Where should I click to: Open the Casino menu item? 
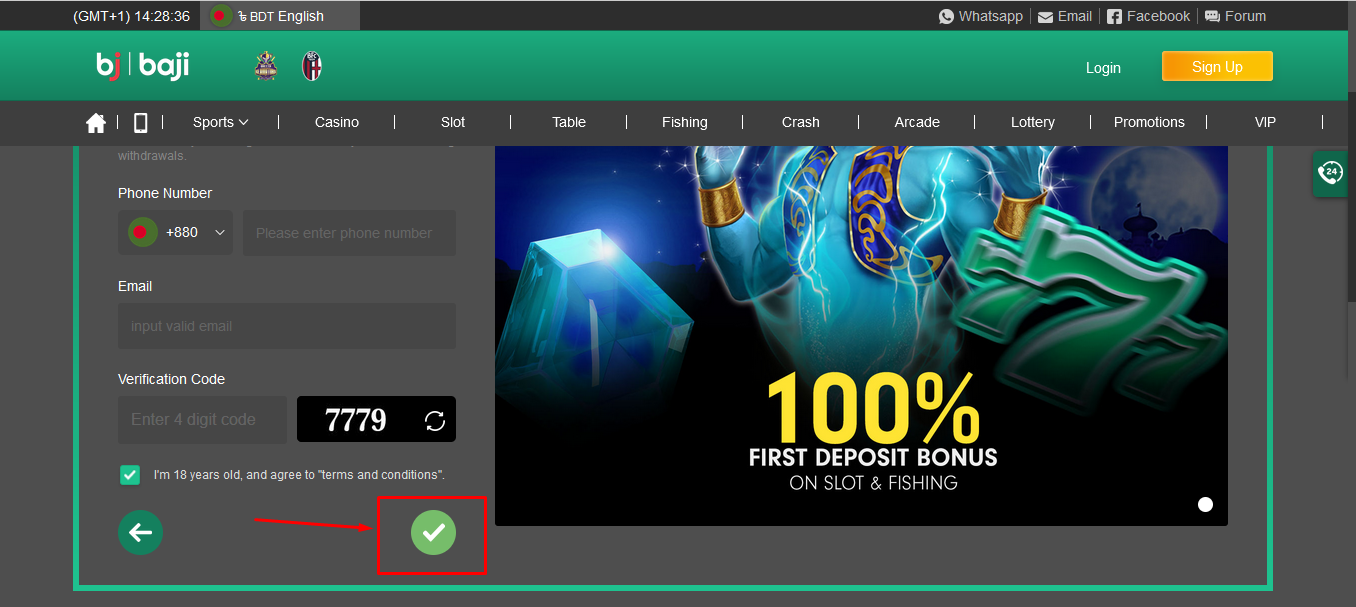[337, 122]
